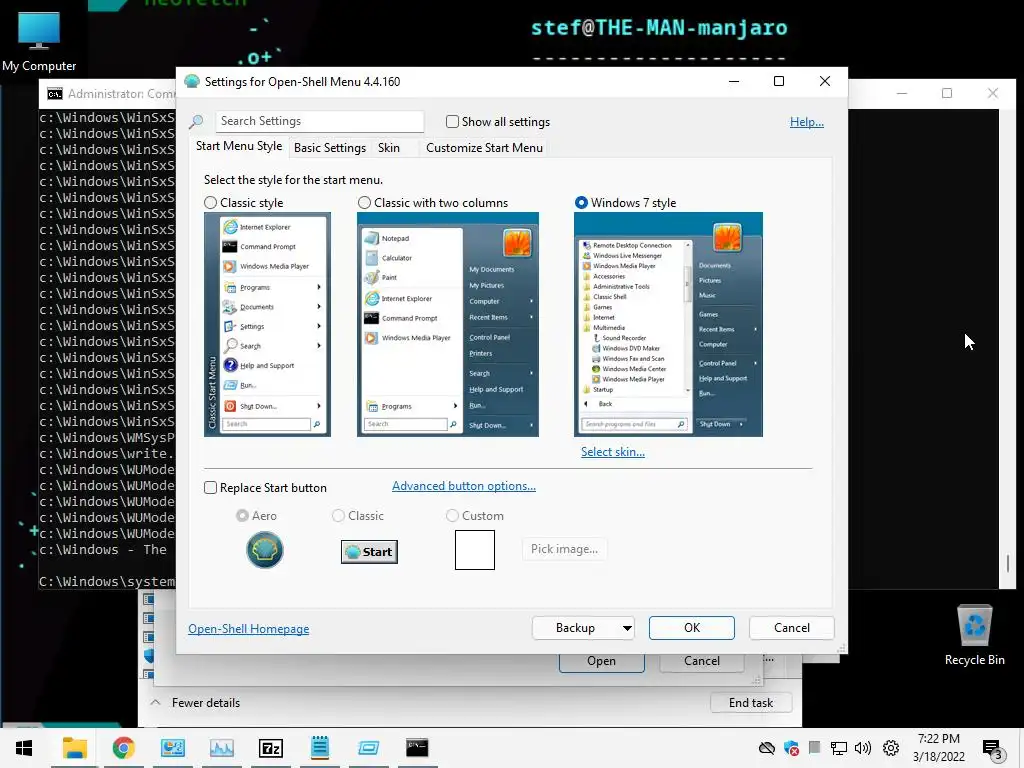
Task: Select the Custom button radio option
Action: point(452,516)
